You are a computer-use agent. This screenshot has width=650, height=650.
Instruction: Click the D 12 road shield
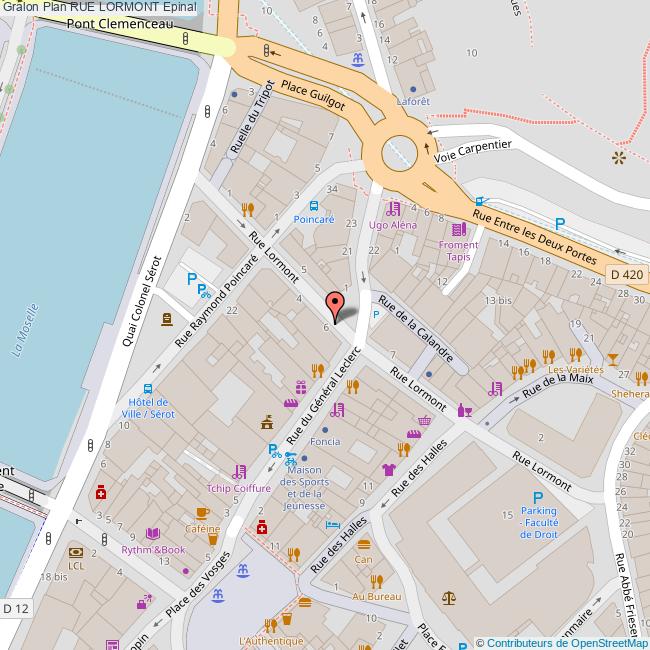point(16,609)
